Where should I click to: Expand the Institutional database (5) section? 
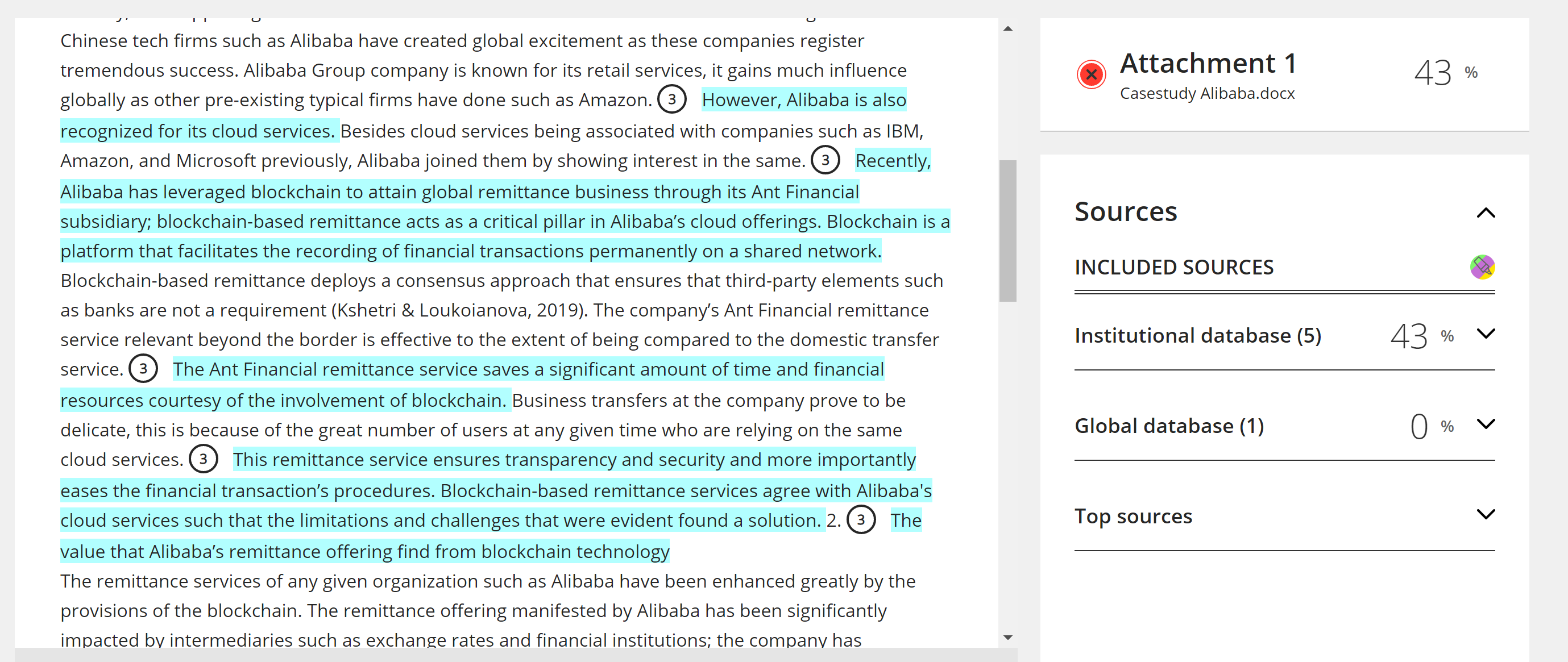pyautogui.click(x=1486, y=334)
